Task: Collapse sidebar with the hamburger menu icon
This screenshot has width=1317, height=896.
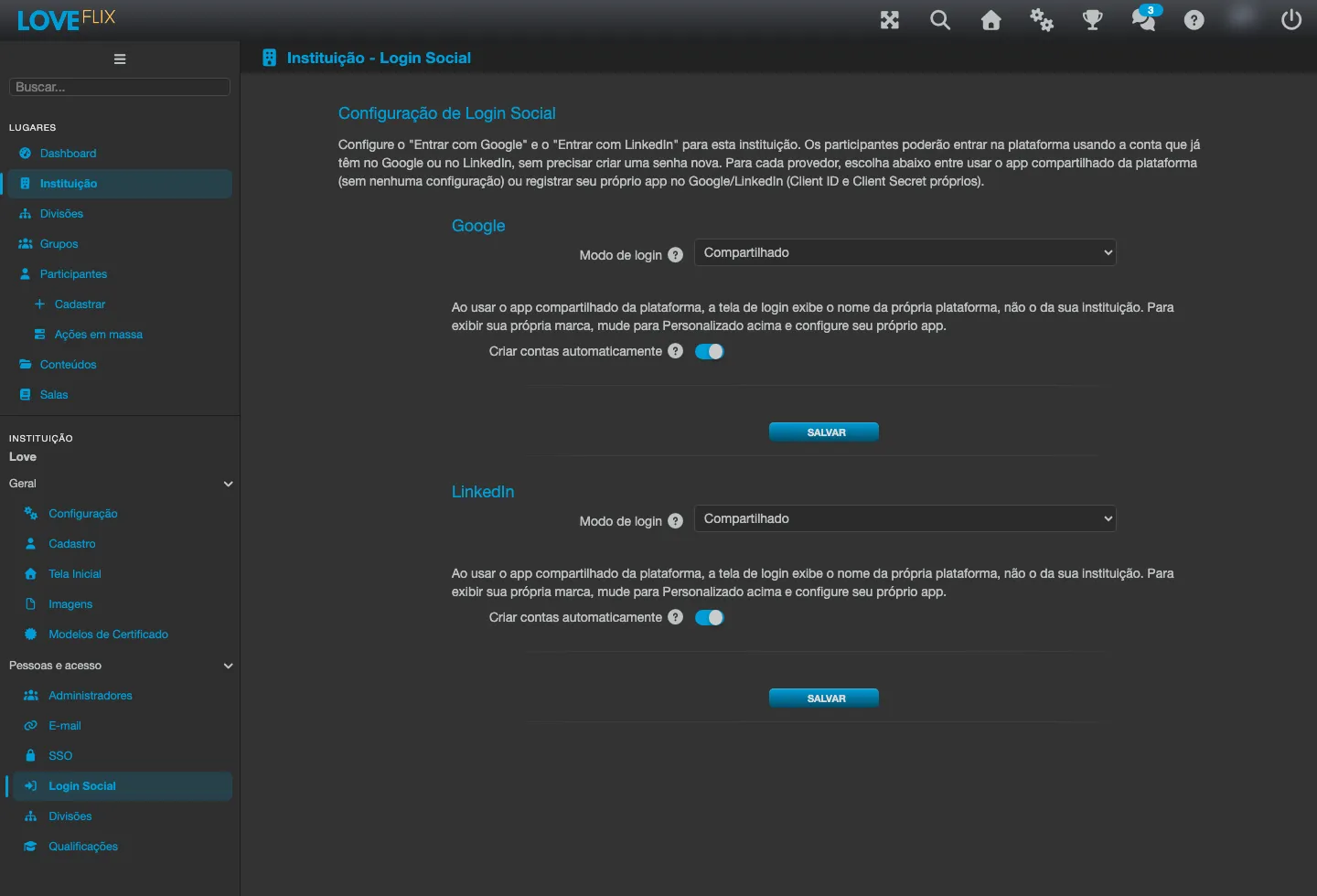Action: pos(120,59)
